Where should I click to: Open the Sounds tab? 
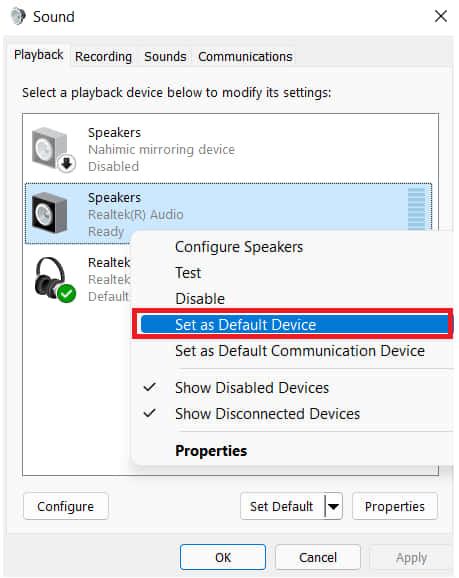coord(165,57)
